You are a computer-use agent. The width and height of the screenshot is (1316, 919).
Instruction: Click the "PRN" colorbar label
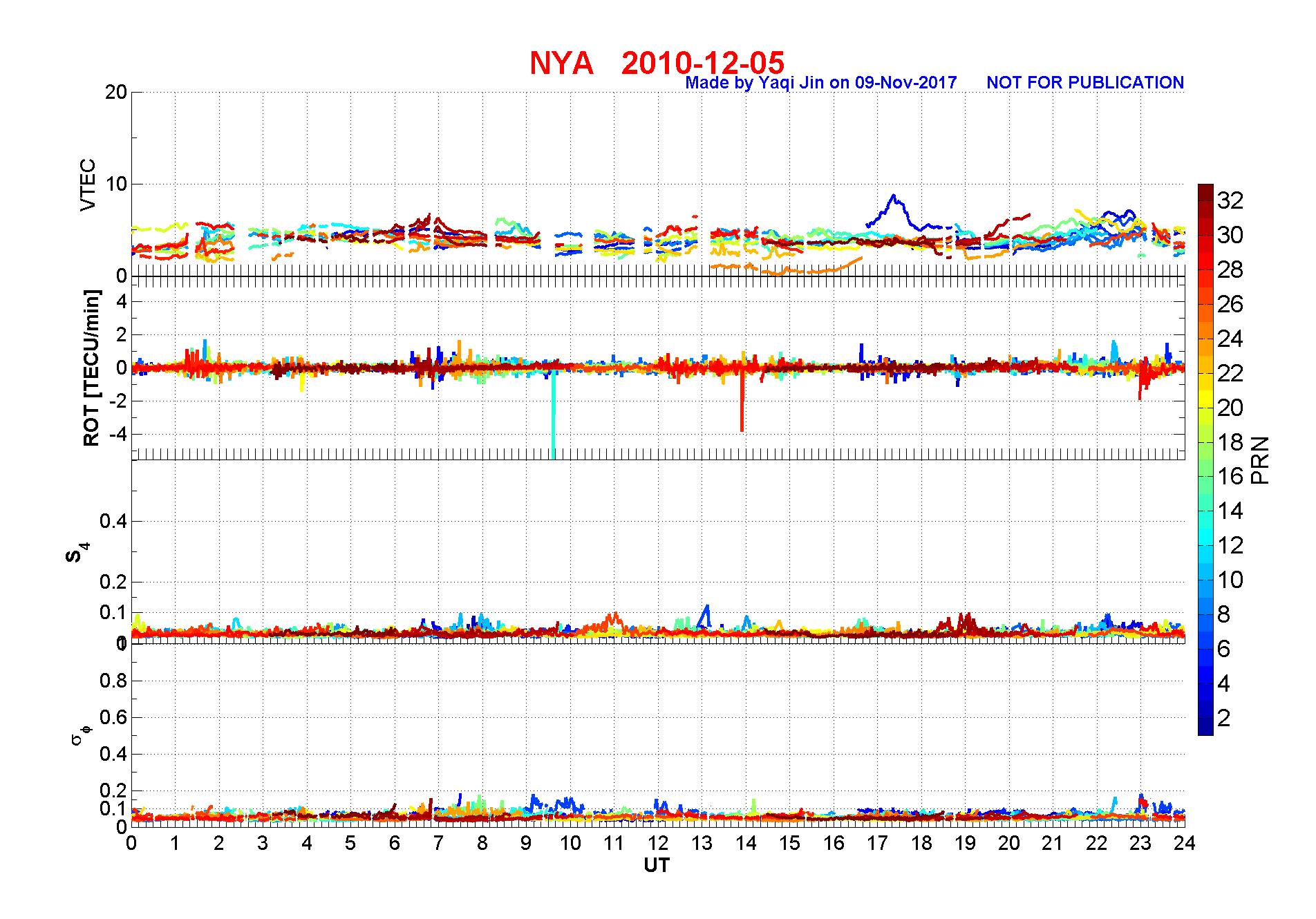(1261, 460)
